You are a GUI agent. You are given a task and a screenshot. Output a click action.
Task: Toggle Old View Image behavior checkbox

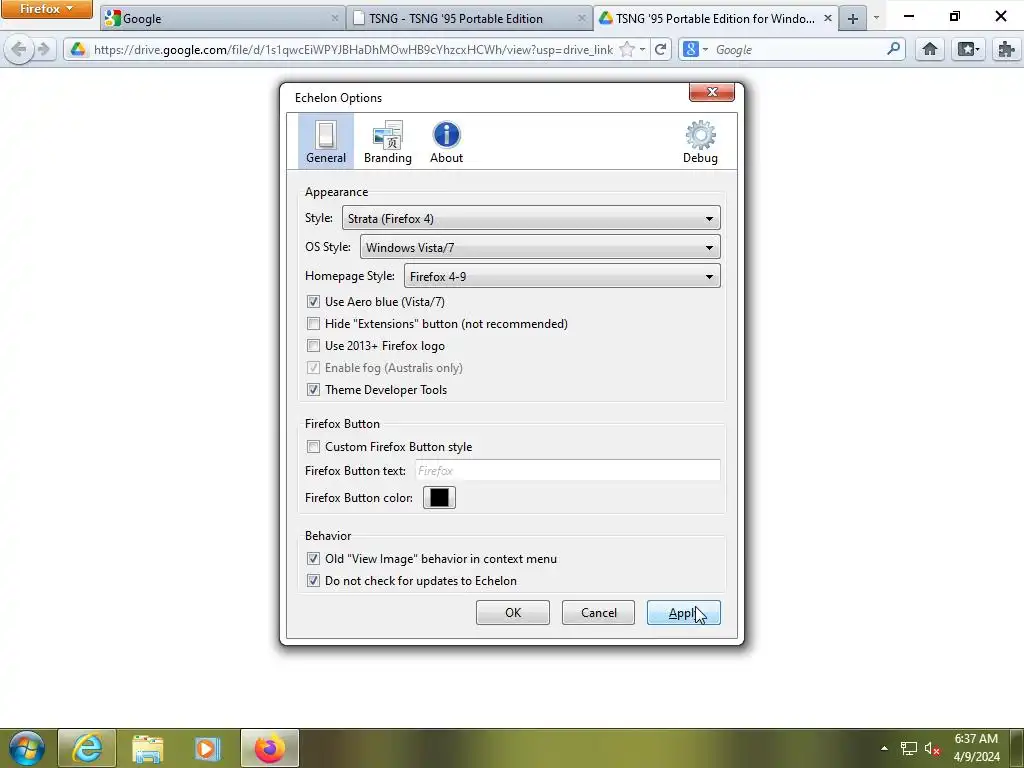pos(313,558)
